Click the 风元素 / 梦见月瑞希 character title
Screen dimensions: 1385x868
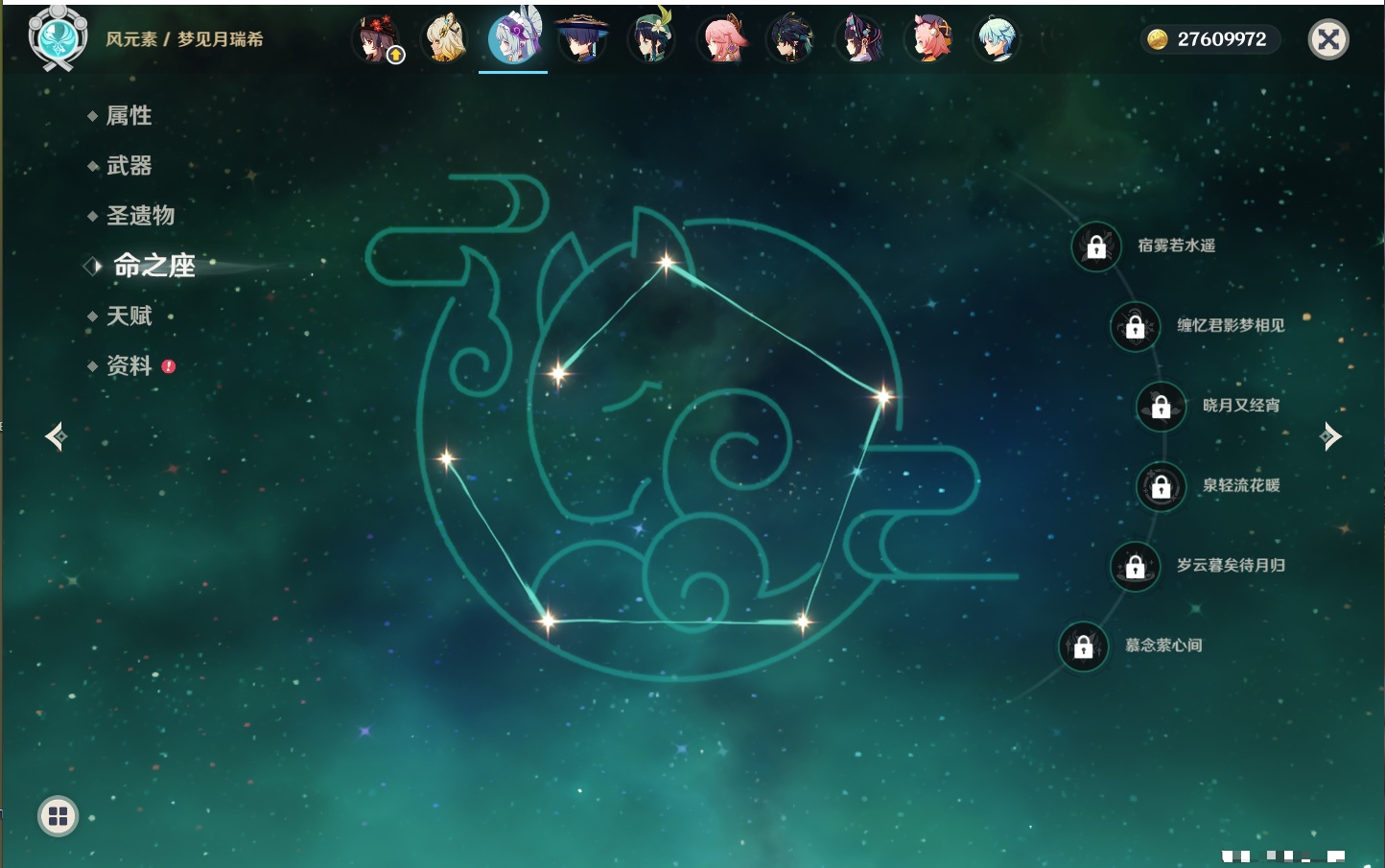click(x=184, y=39)
